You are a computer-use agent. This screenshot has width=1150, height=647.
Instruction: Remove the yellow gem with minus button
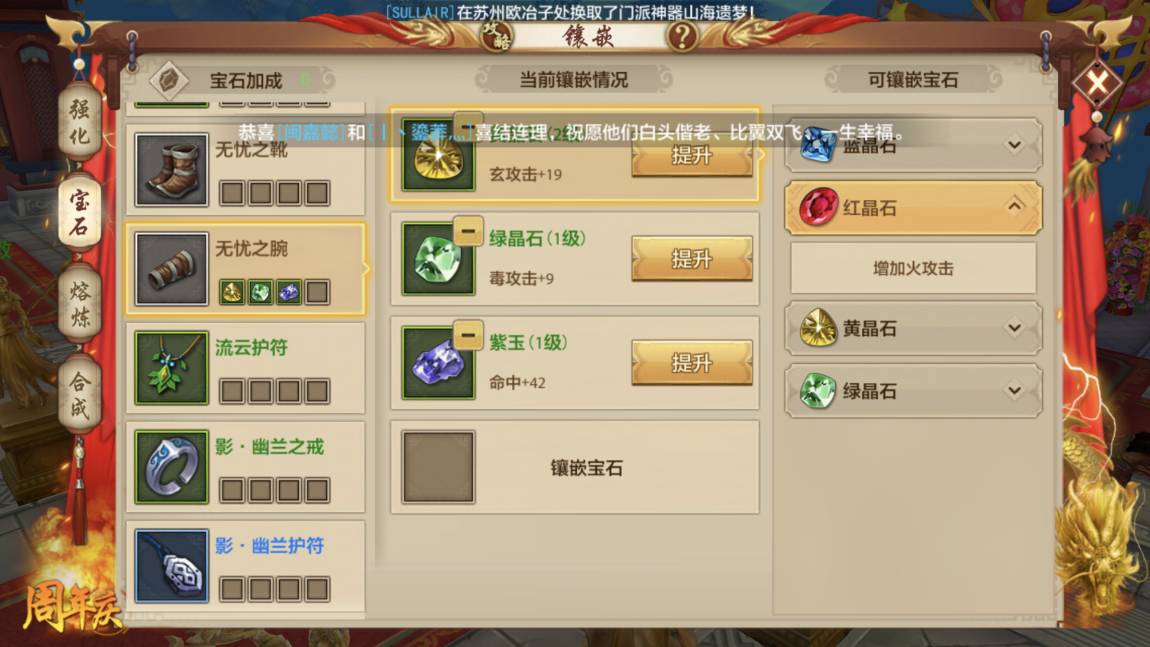tap(467, 122)
